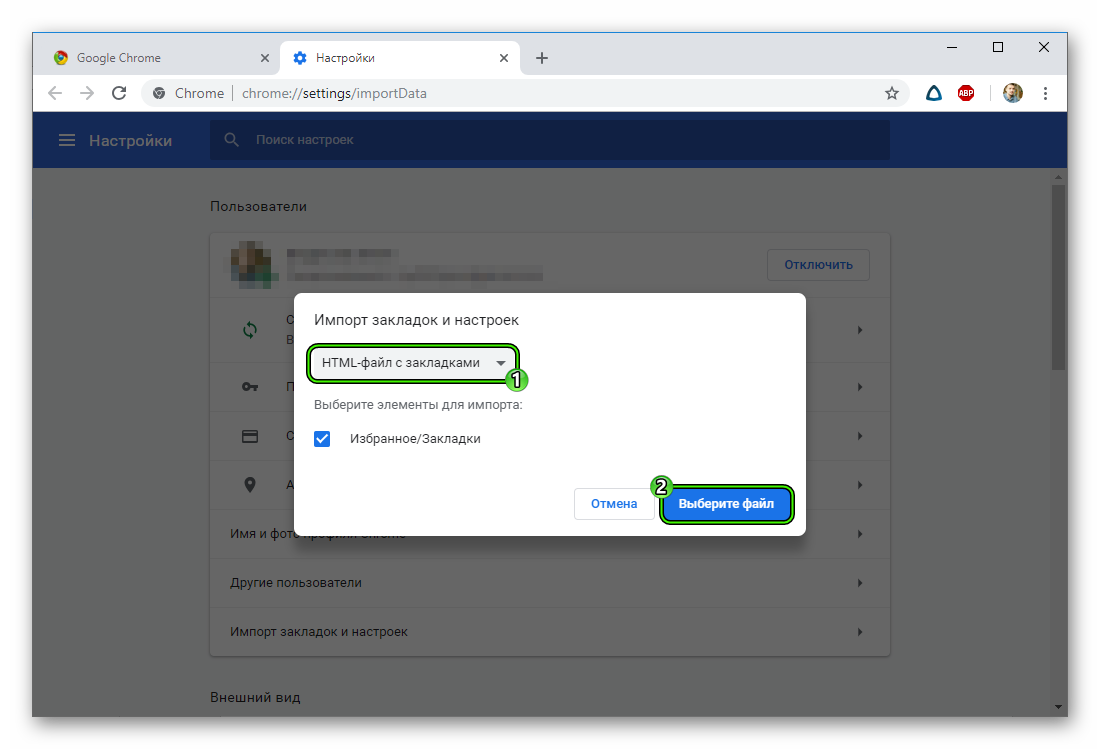Click the browser back arrow
The width and height of the screenshot is (1100, 749).
pos(55,93)
